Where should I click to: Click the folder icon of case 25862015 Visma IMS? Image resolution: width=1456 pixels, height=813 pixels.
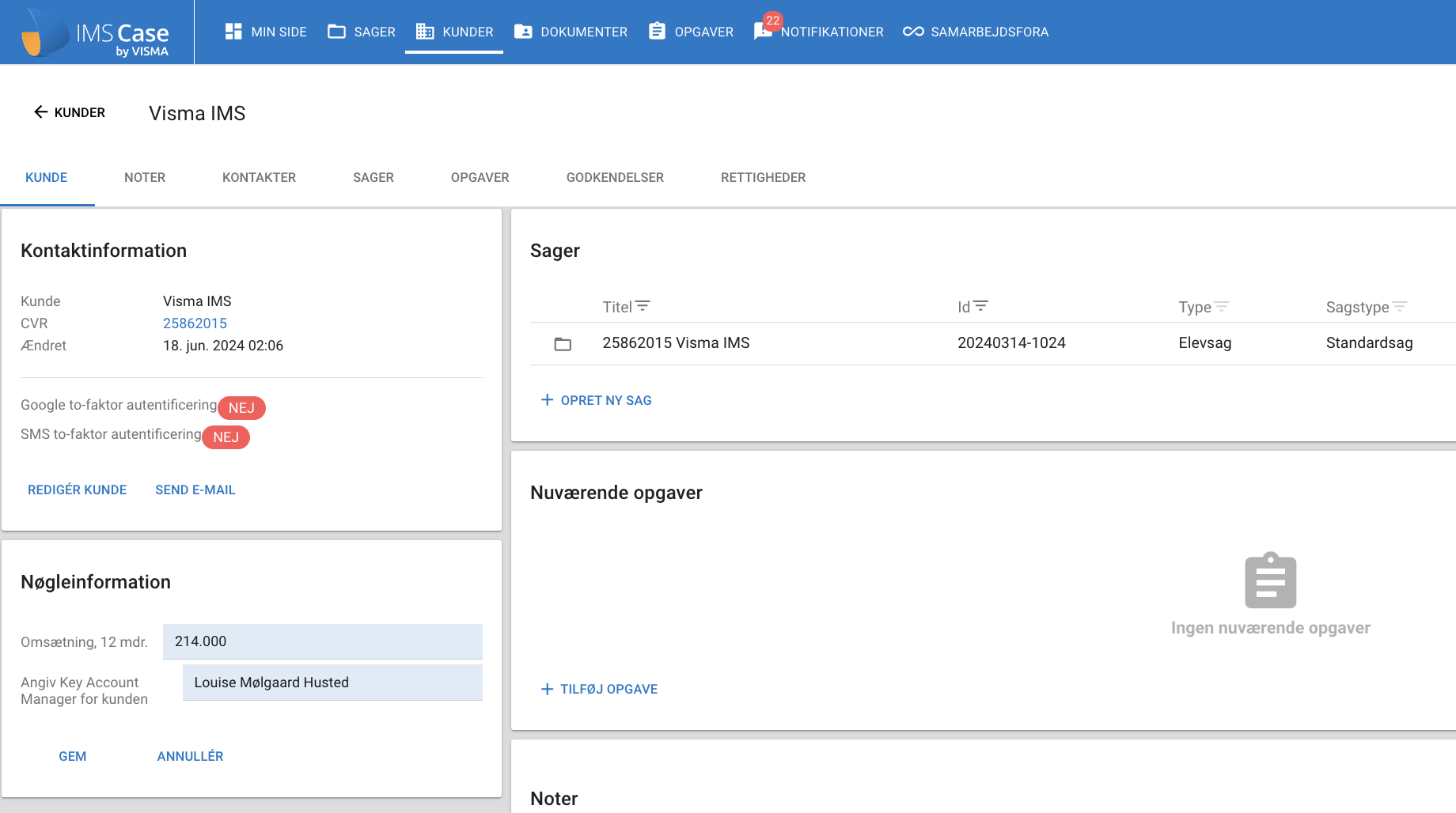point(563,344)
